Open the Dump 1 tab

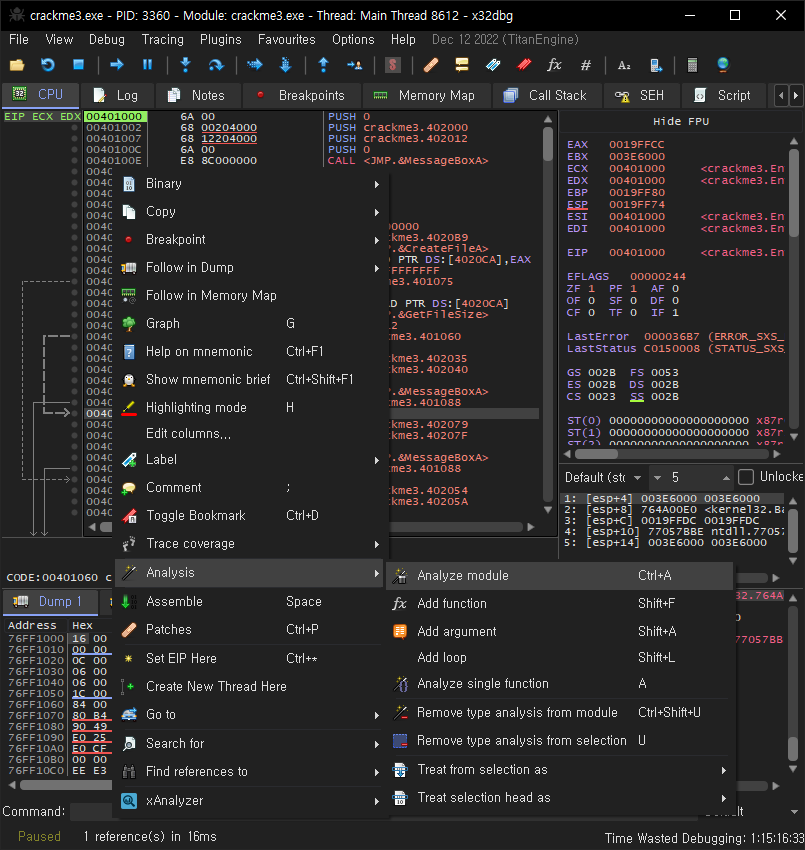tap(51, 602)
